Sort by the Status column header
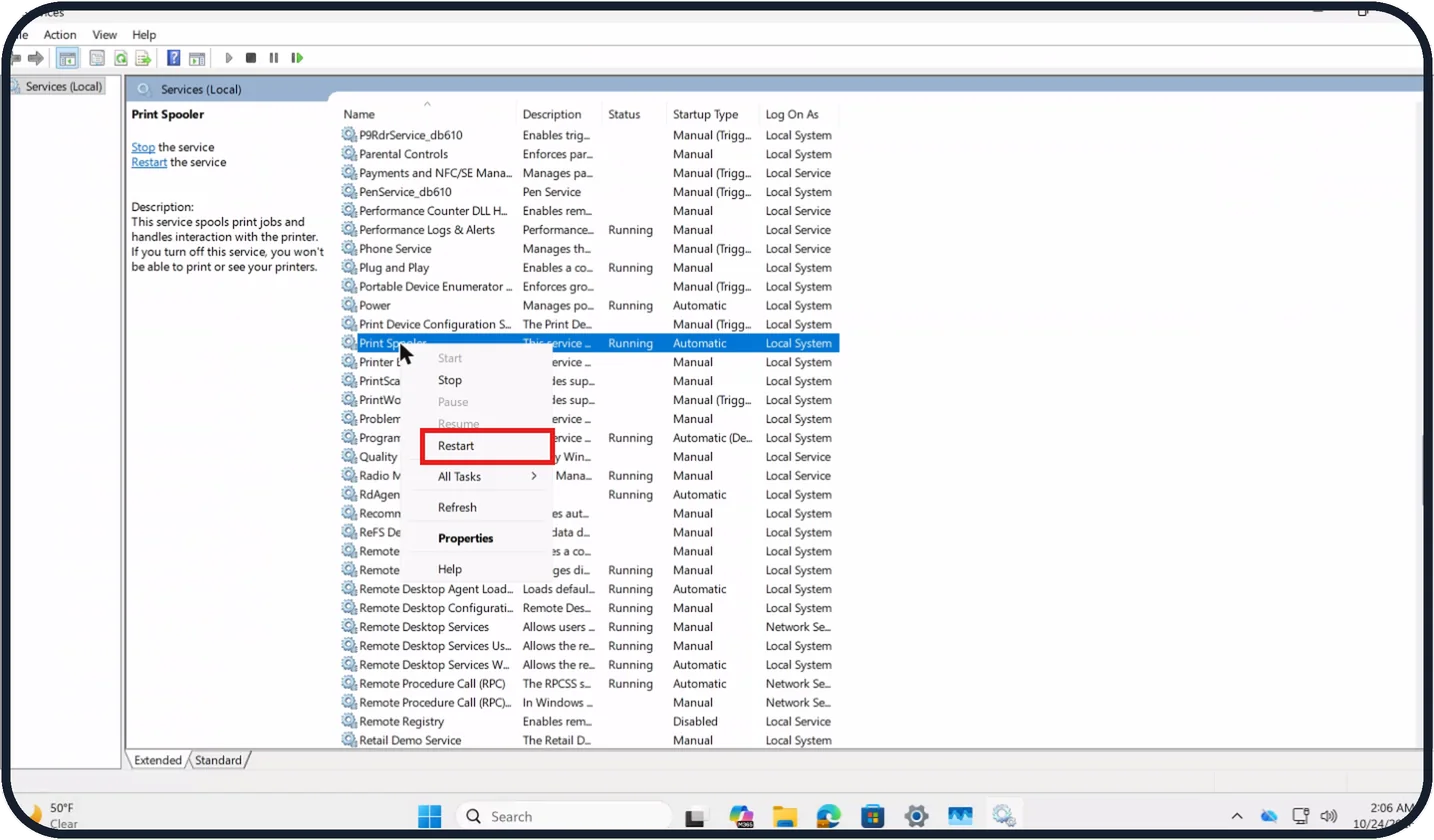1434x840 pixels. [x=634, y=114]
